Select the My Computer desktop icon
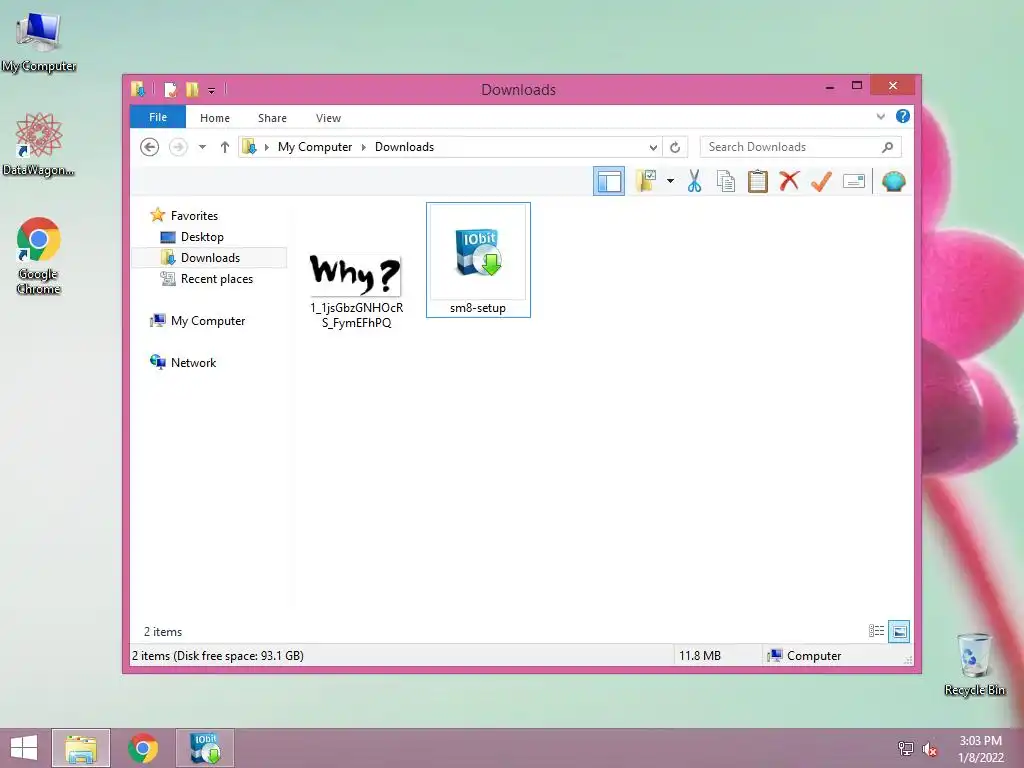Viewport: 1024px width, 768px height. [x=39, y=42]
